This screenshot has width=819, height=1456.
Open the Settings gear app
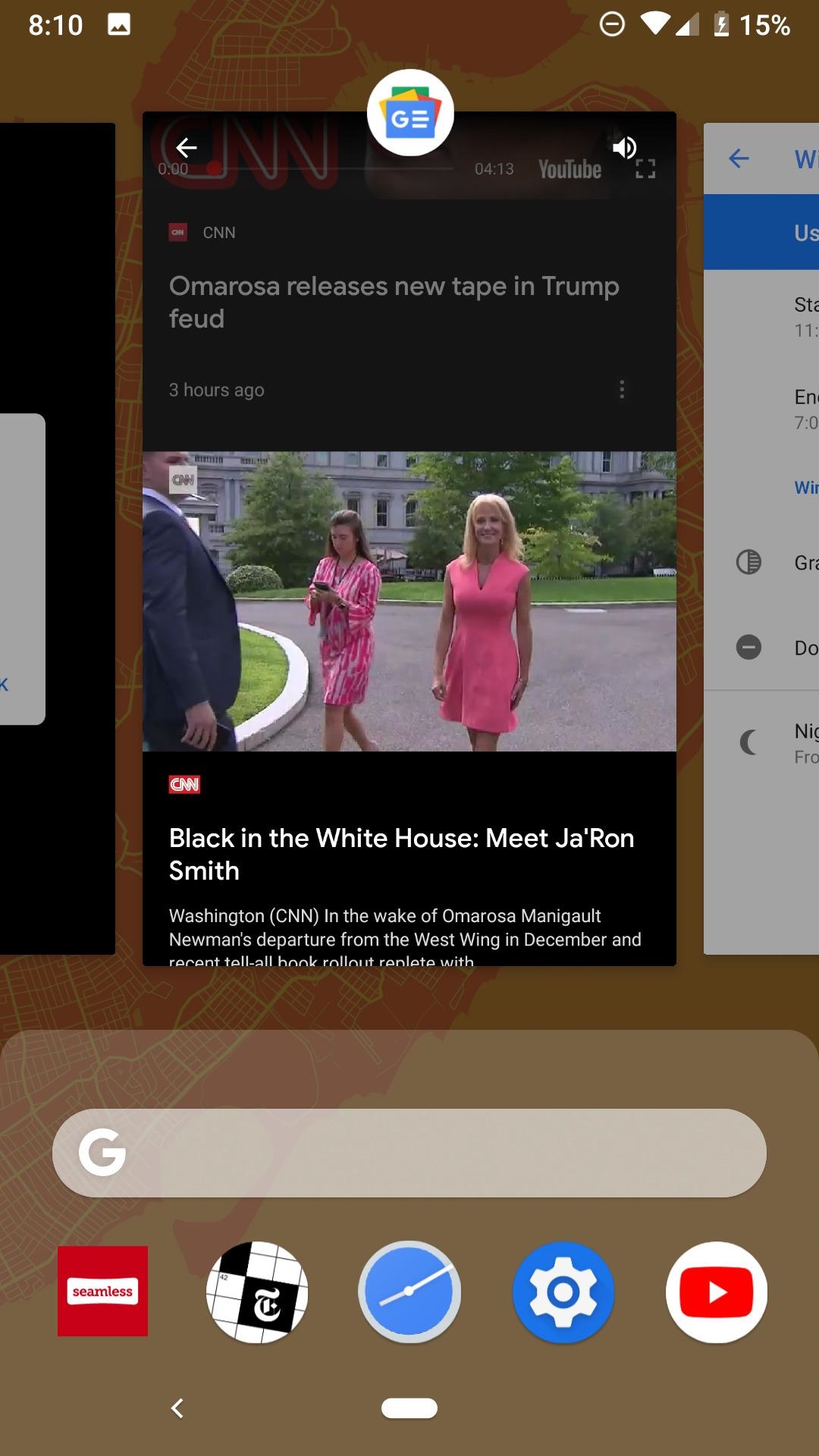click(x=563, y=1292)
